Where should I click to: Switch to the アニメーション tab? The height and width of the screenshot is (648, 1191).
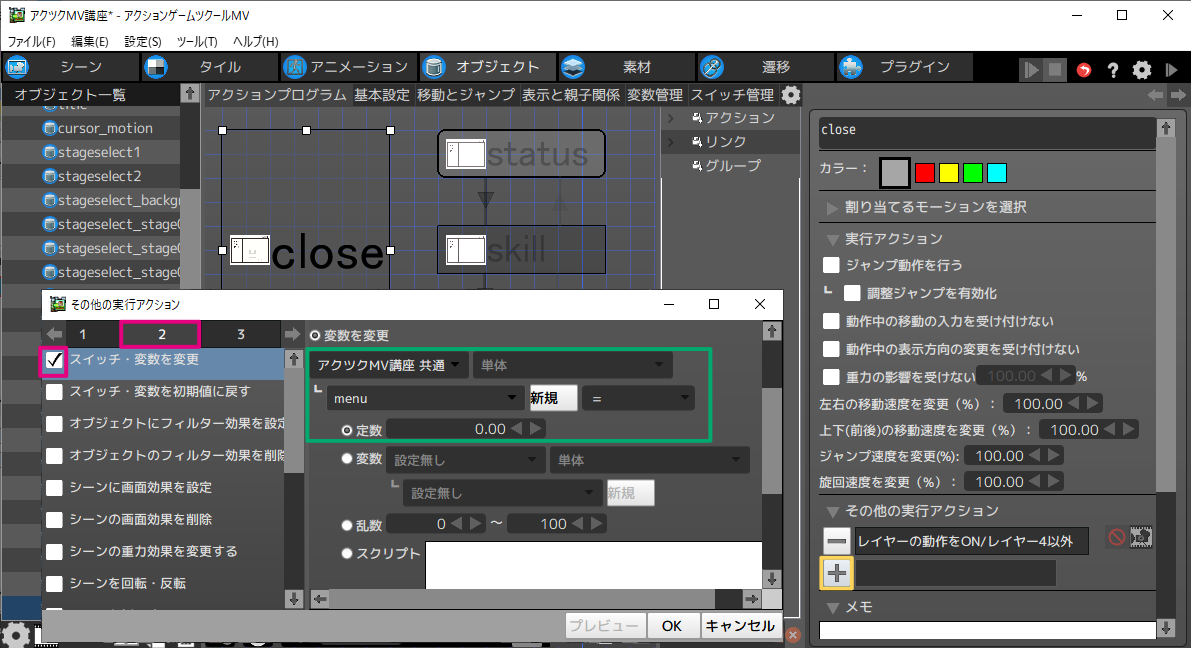coord(347,67)
